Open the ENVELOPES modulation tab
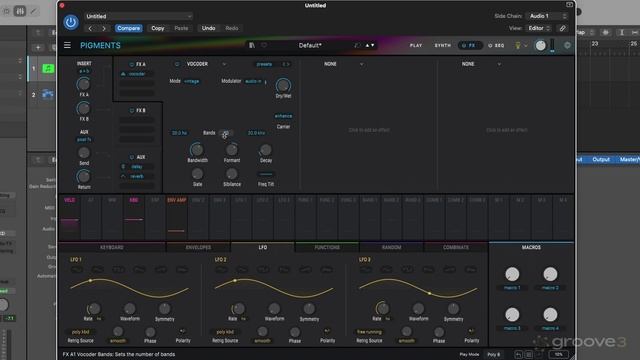640x360 pixels. 198,247
